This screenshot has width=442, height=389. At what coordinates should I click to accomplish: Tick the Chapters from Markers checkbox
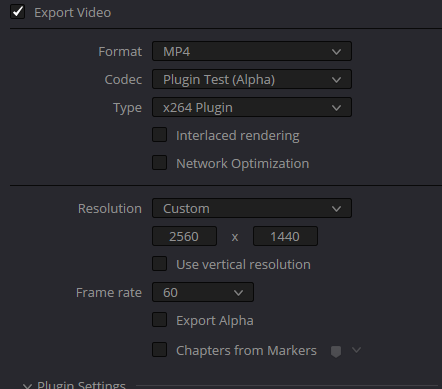coord(159,350)
